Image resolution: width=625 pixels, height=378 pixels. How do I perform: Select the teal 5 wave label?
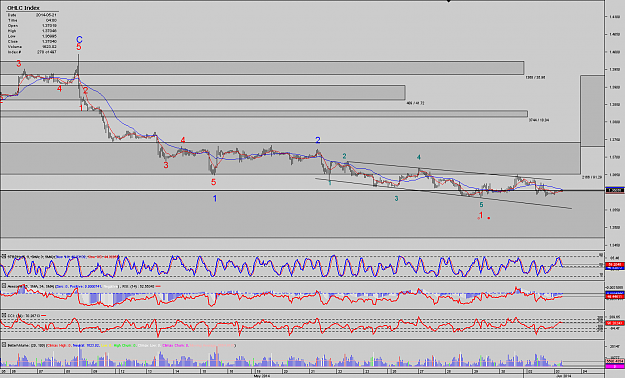[481, 205]
